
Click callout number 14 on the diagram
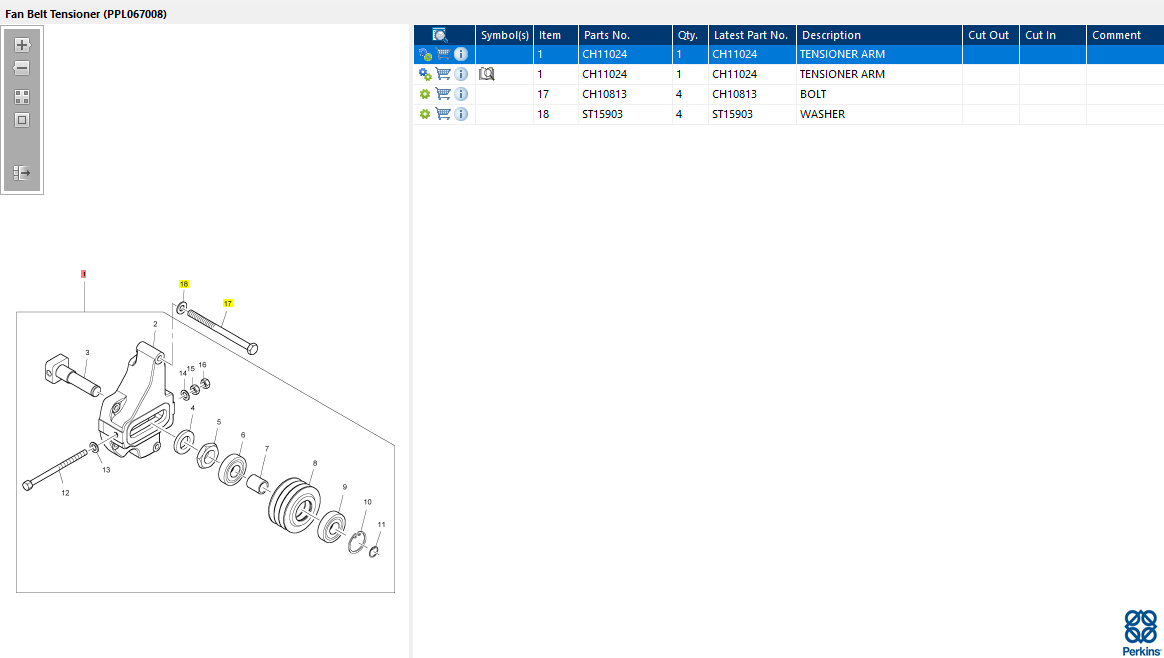click(x=183, y=374)
